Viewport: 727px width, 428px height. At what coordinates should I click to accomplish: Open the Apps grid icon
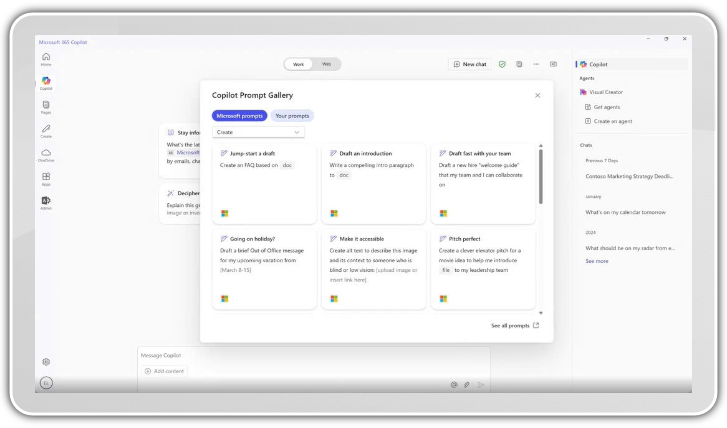(46, 178)
